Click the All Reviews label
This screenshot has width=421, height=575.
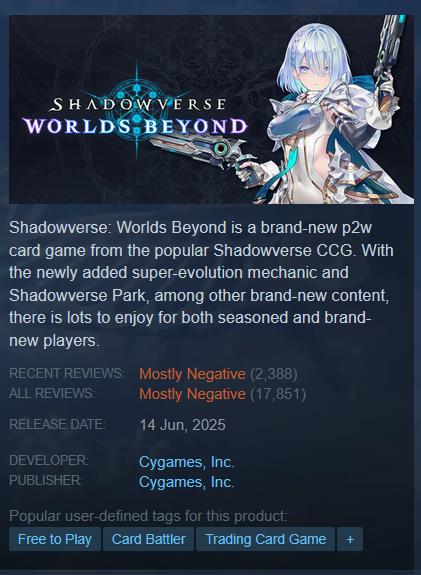click(x=52, y=393)
